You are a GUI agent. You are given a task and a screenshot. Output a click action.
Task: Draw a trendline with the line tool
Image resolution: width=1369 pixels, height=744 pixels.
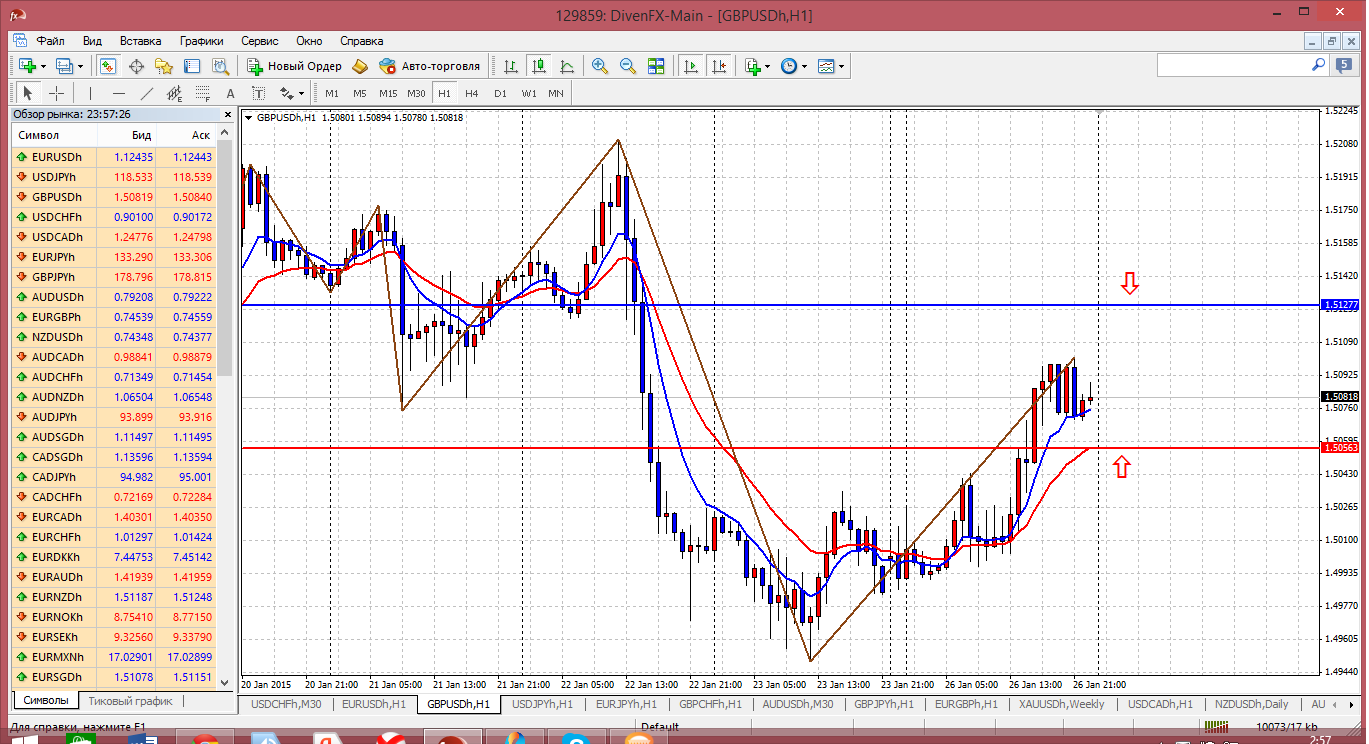click(147, 93)
